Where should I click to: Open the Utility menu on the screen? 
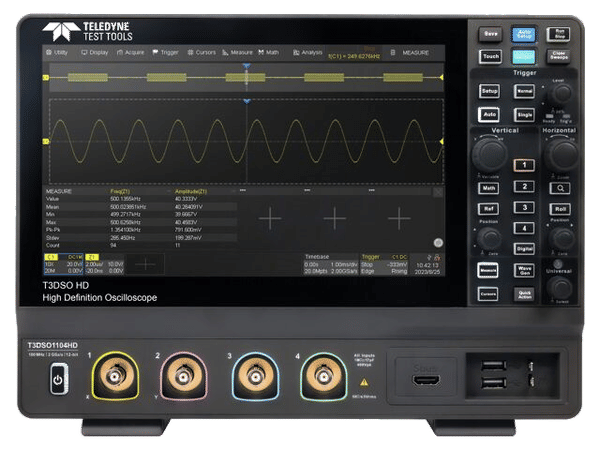coord(57,52)
